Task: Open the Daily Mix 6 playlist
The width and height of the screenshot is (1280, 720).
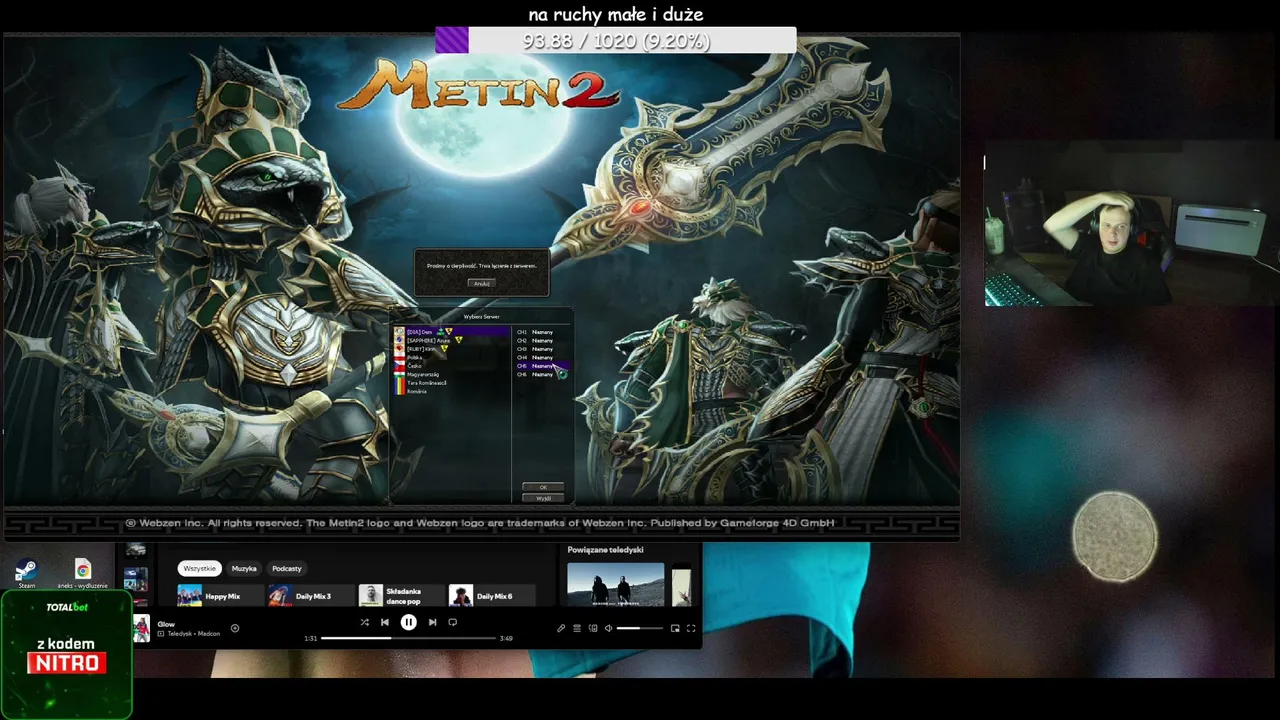Action: 493,596
